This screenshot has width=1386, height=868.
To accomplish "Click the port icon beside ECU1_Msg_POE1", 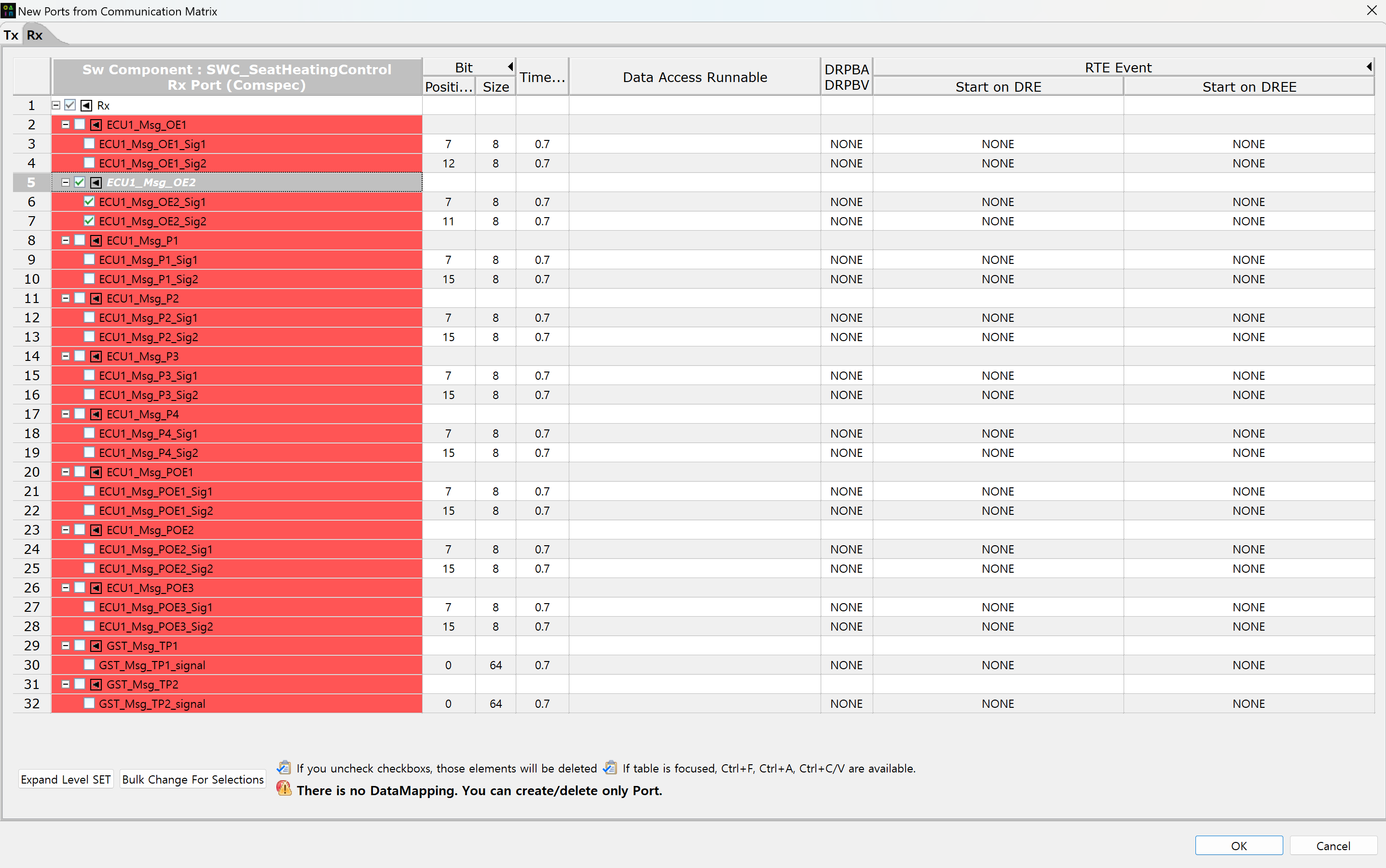I will click(x=96, y=472).
